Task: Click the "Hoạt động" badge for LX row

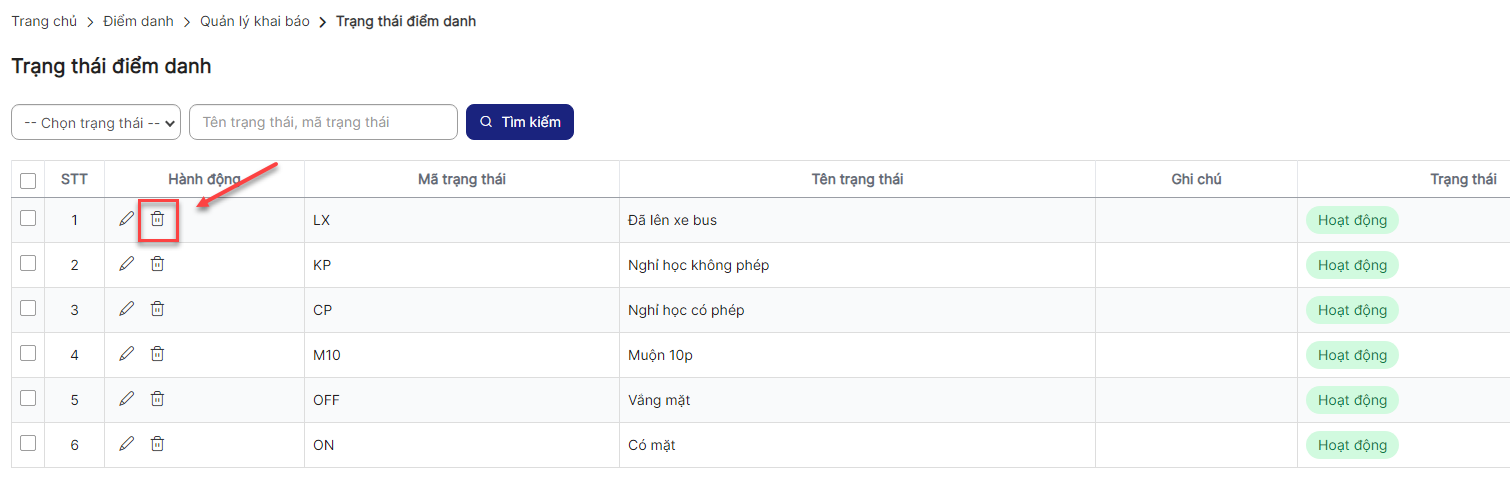Action: (x=1352, y=220)
